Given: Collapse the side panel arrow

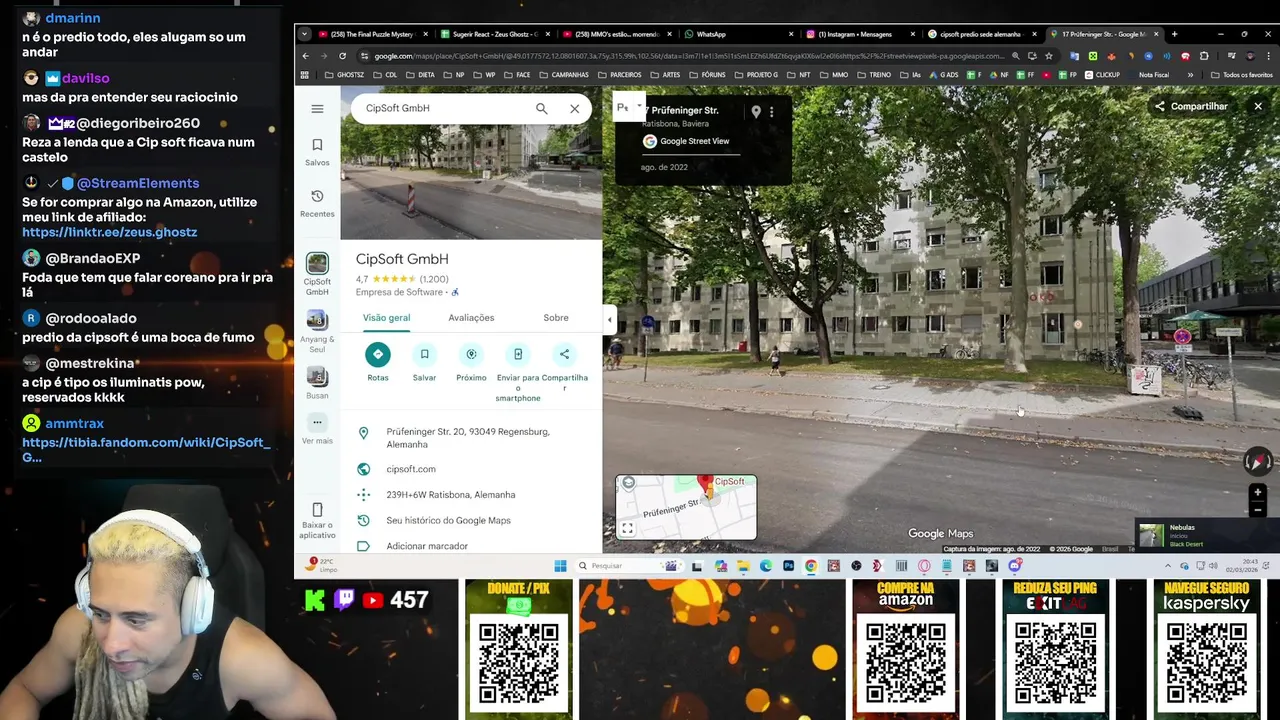Looking at the screenshot, I should [x=609, y=320].
